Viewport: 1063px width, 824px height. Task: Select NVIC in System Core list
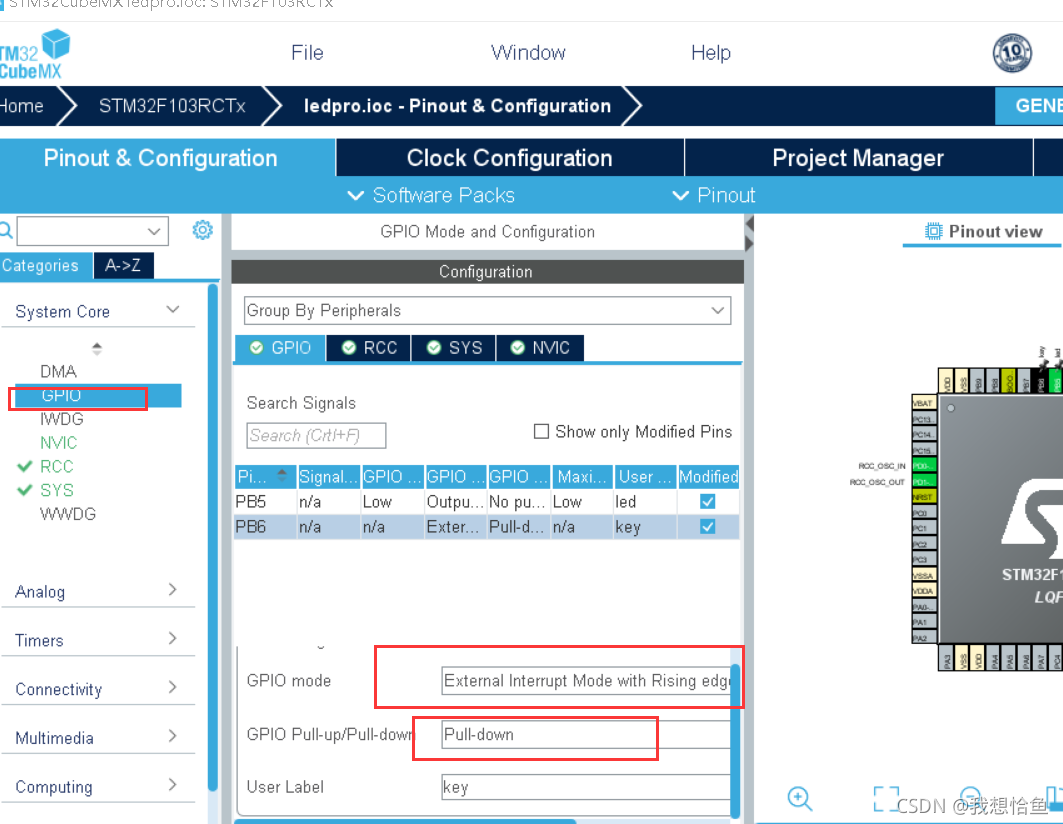point(58,443)
